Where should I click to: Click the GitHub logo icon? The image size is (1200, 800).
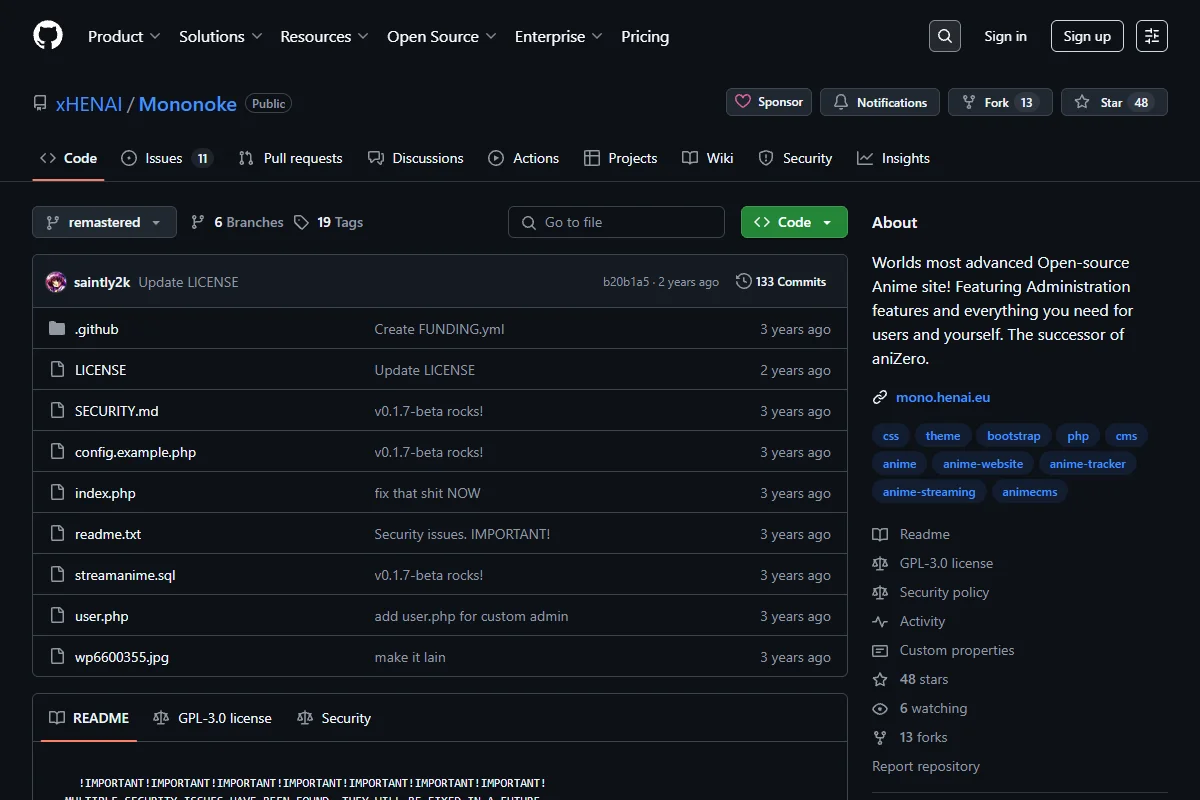[x=48, y=36]
